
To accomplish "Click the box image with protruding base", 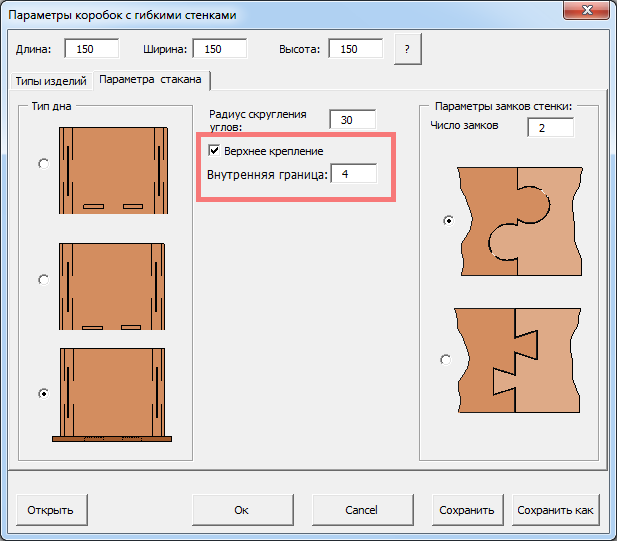I will click(112, 395).
